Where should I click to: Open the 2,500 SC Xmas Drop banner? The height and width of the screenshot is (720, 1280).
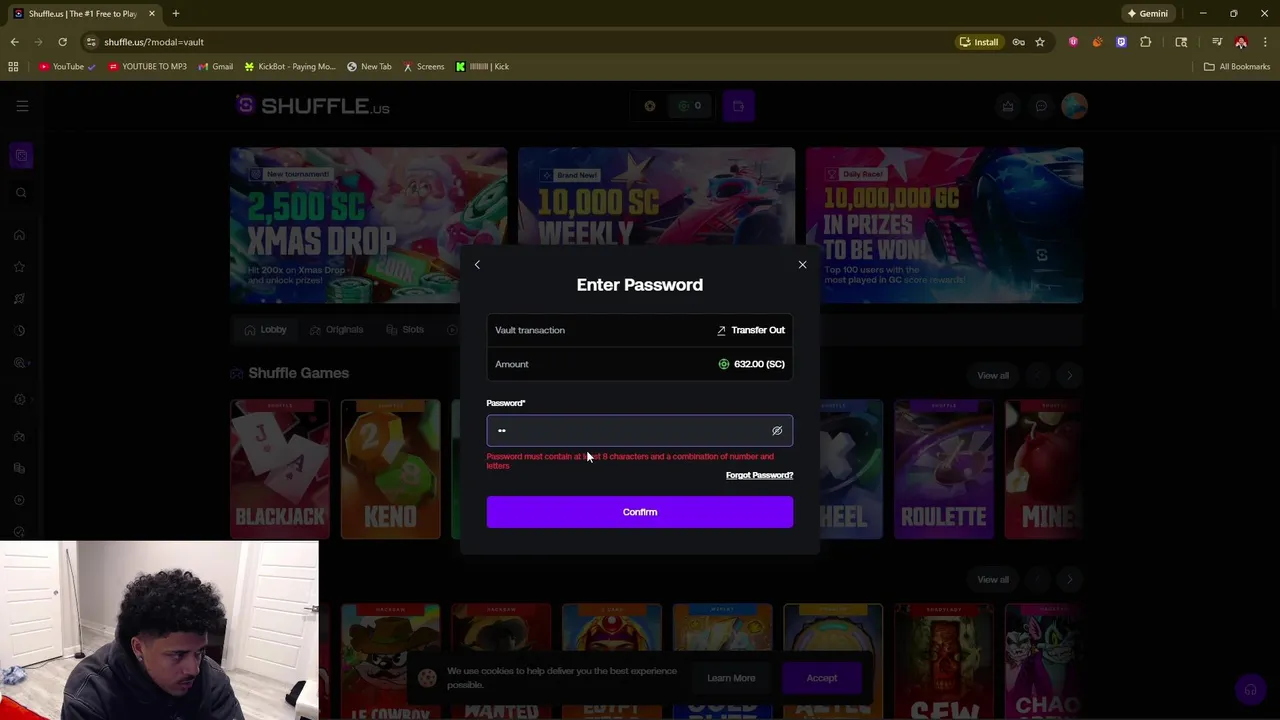tap(368, 225)
